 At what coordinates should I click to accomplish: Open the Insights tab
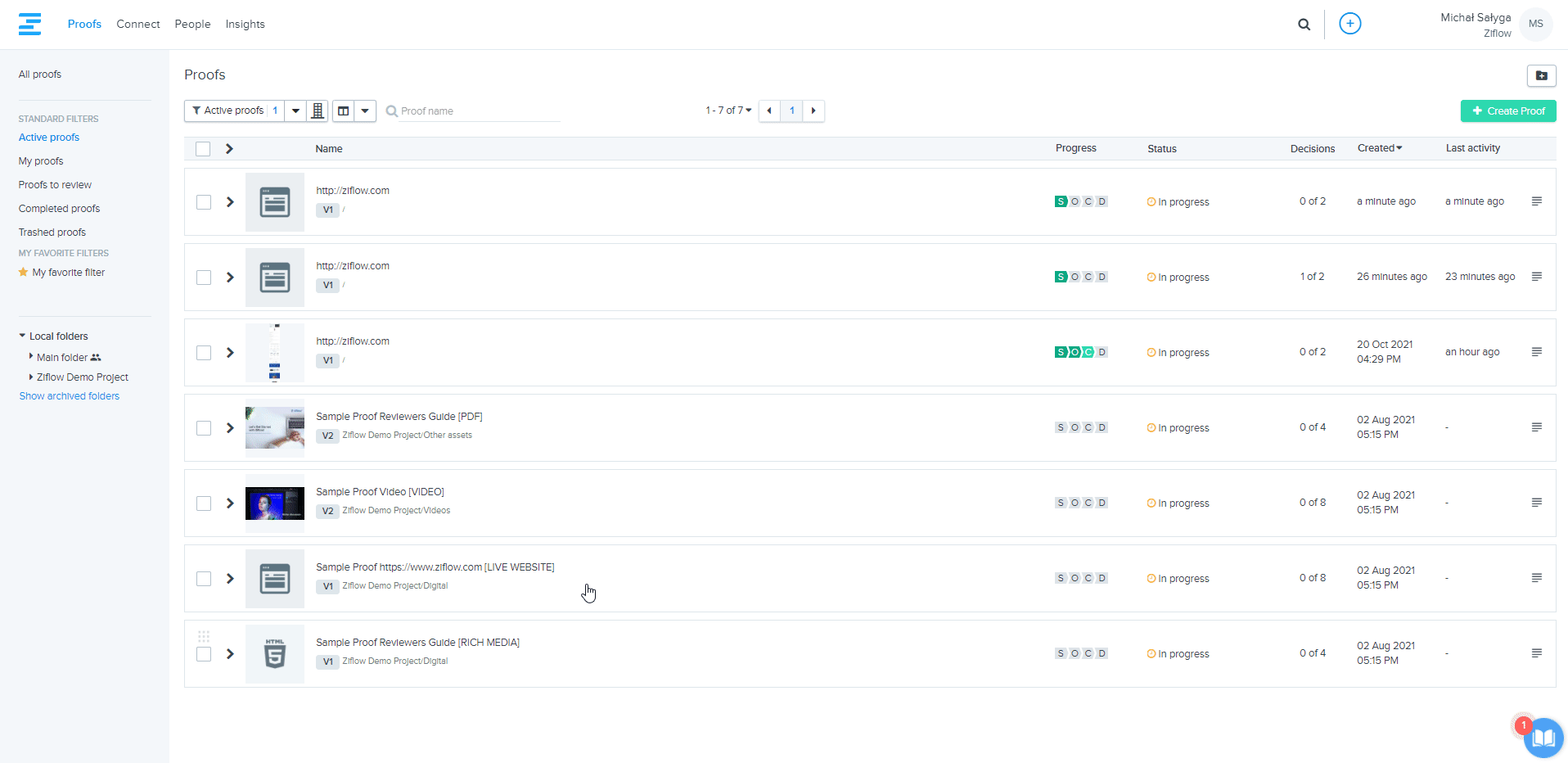click(x=245, y=25)
